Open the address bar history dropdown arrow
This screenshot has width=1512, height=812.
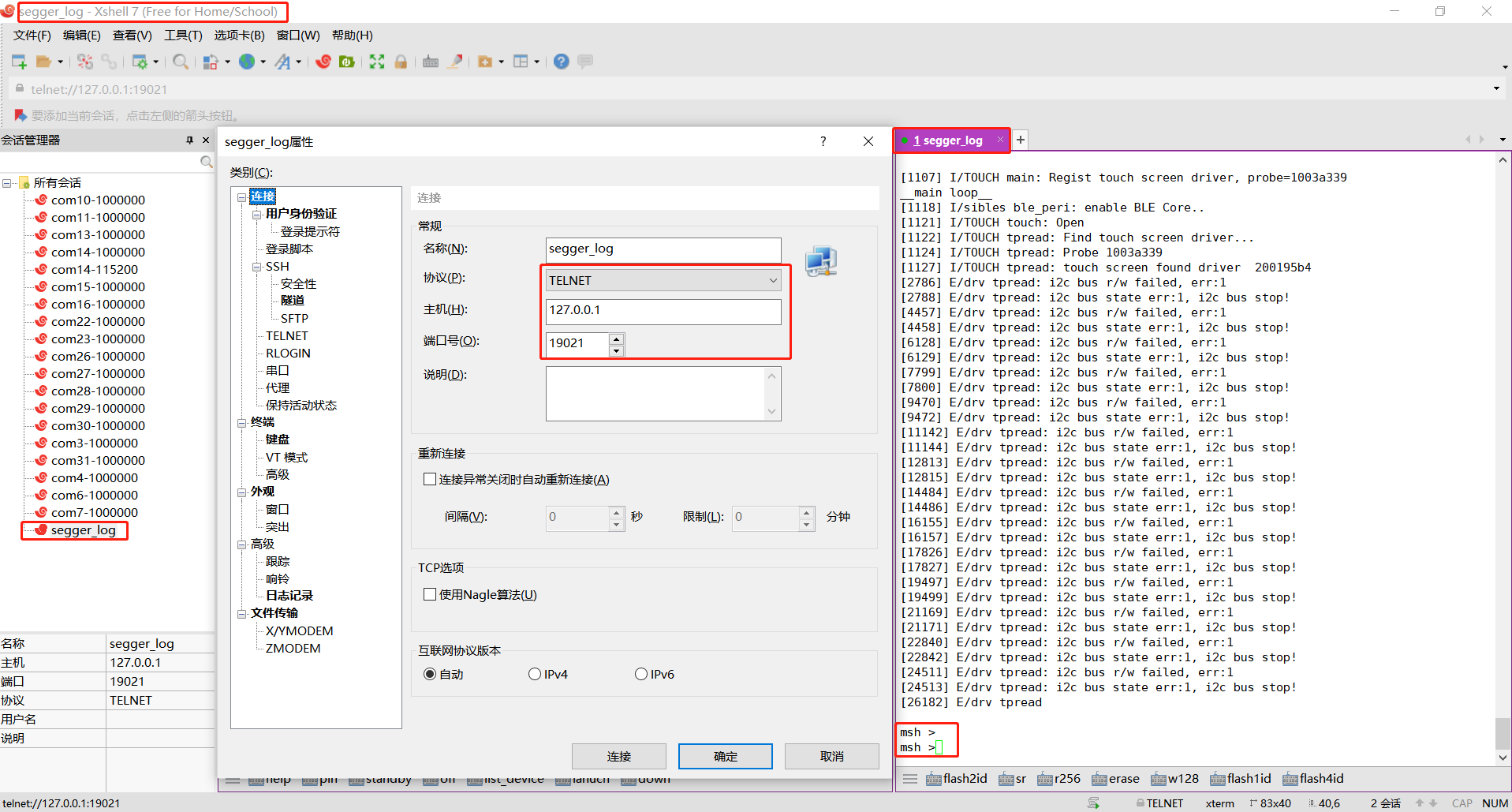pos(1496,88)
